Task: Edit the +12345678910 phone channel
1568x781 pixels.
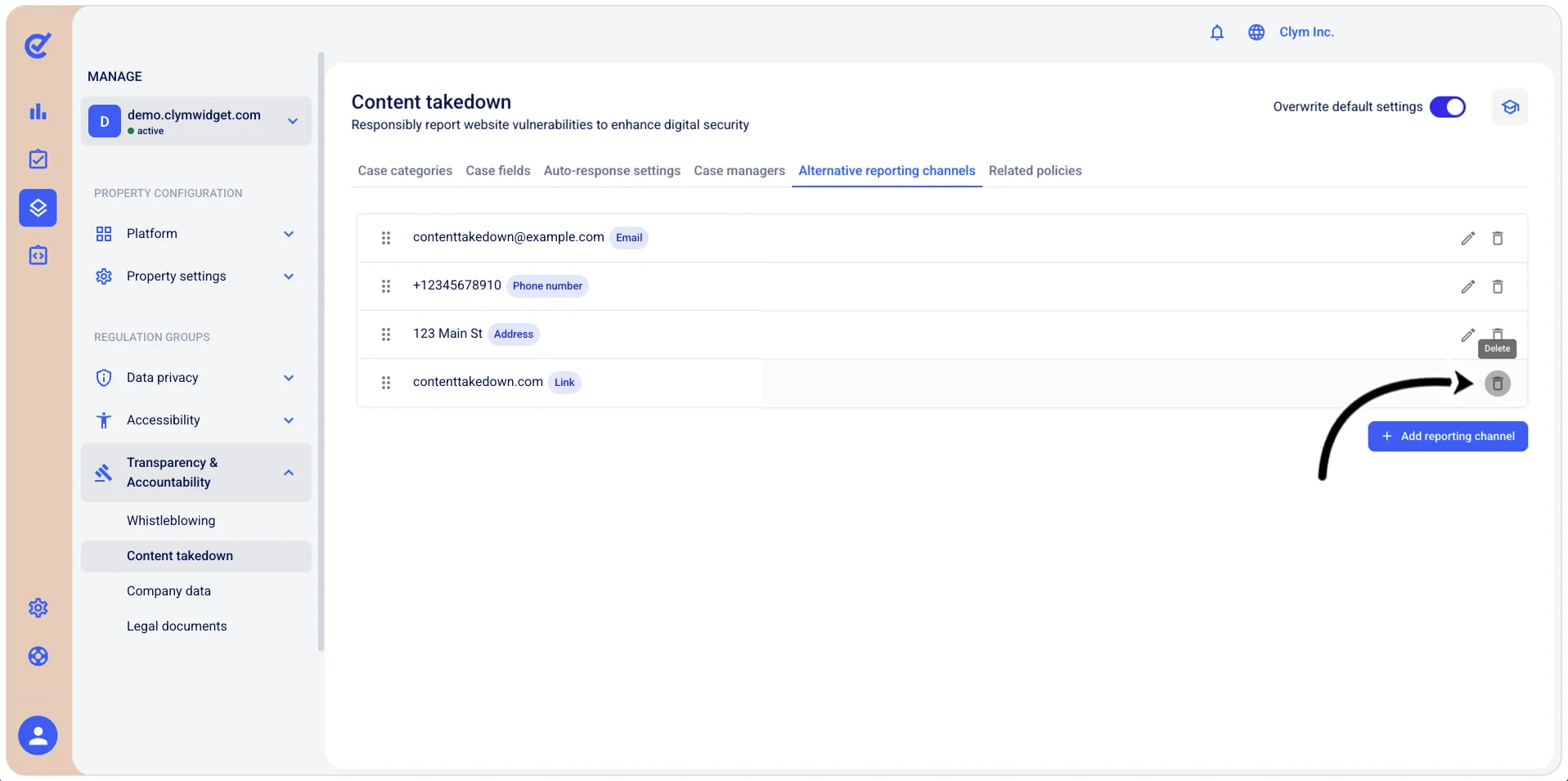Action: pyautogui.click(x=1468, y=286)
